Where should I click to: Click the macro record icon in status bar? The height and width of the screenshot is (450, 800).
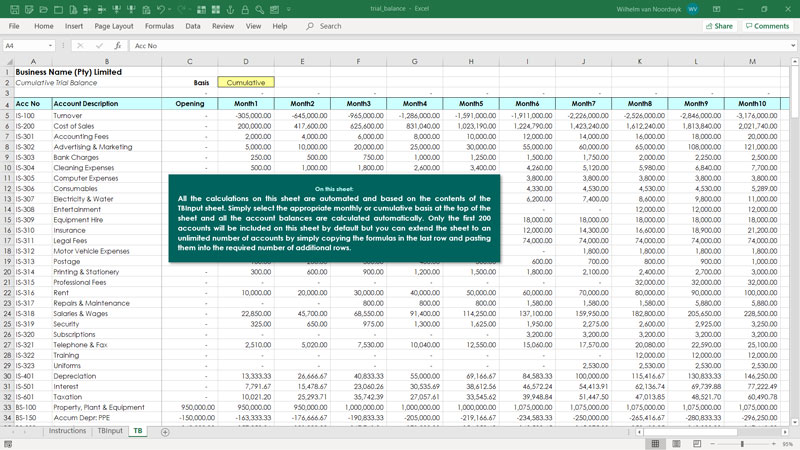[8, 444]
